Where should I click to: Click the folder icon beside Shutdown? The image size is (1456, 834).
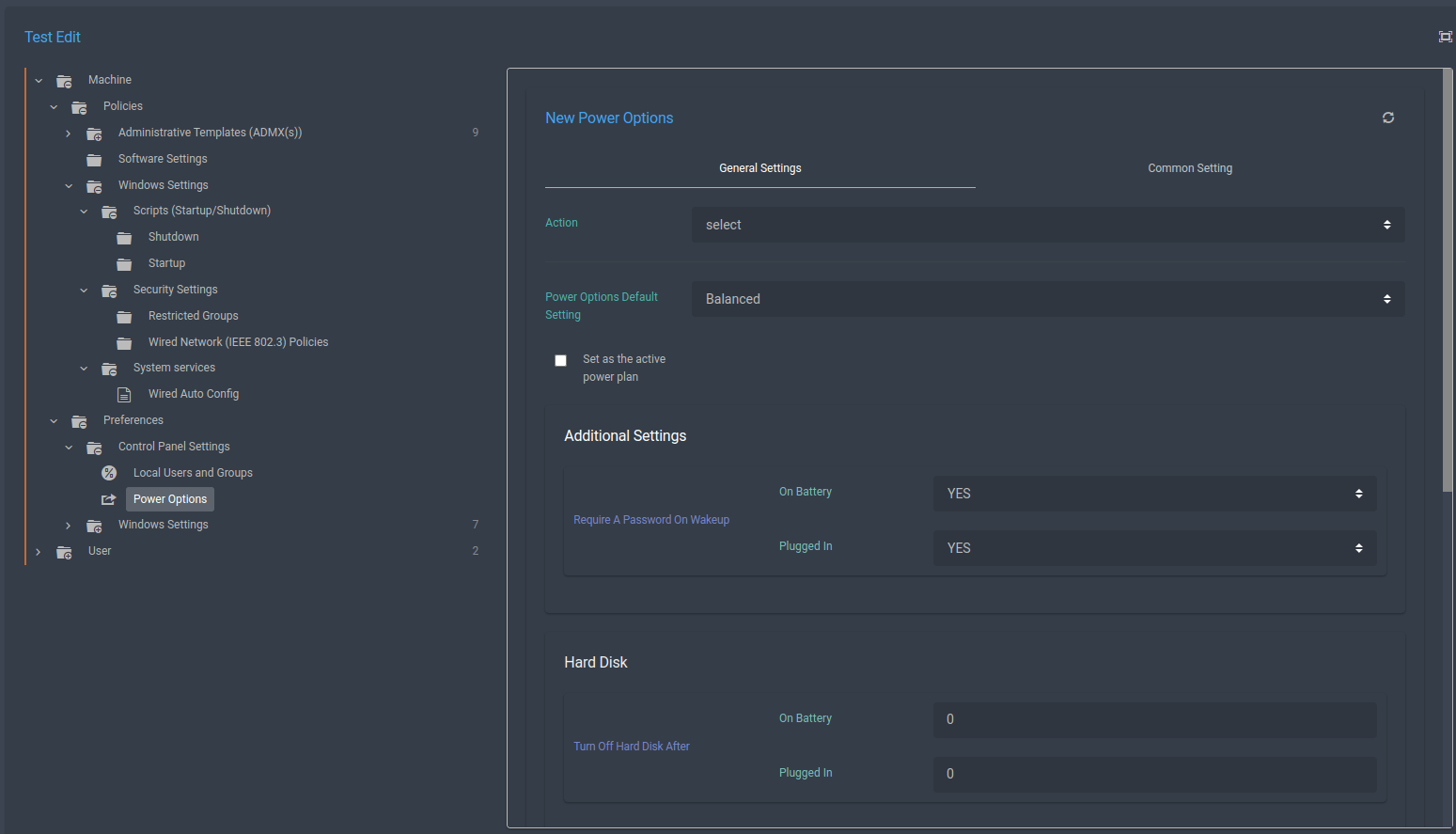[124, 237]
